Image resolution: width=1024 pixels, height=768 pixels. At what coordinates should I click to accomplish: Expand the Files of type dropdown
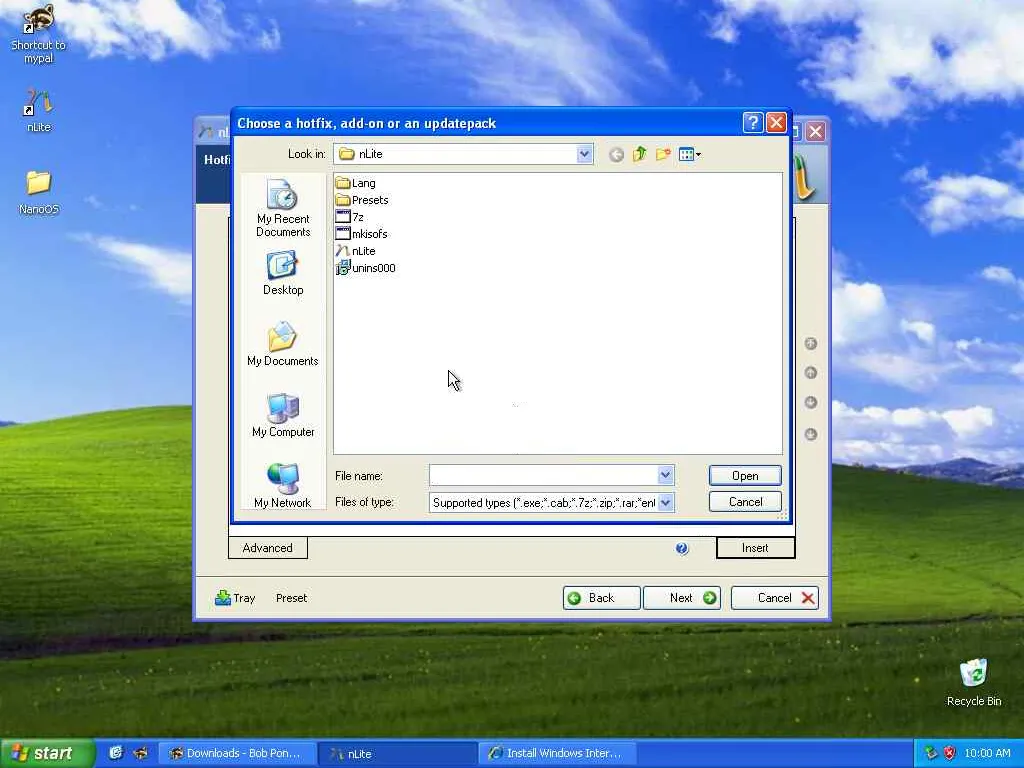point(665,502)
